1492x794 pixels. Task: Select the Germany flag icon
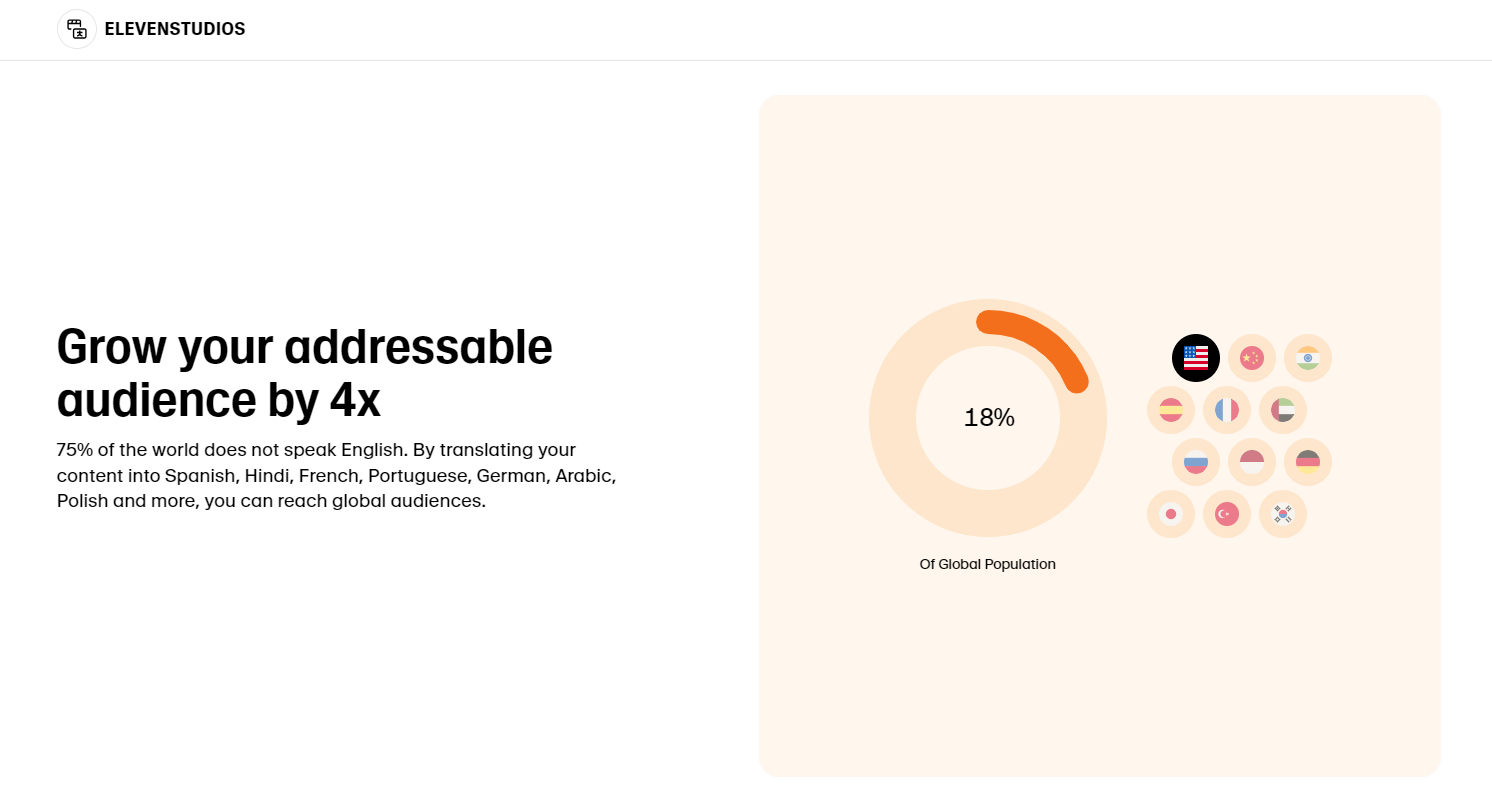pos(1308,462)
